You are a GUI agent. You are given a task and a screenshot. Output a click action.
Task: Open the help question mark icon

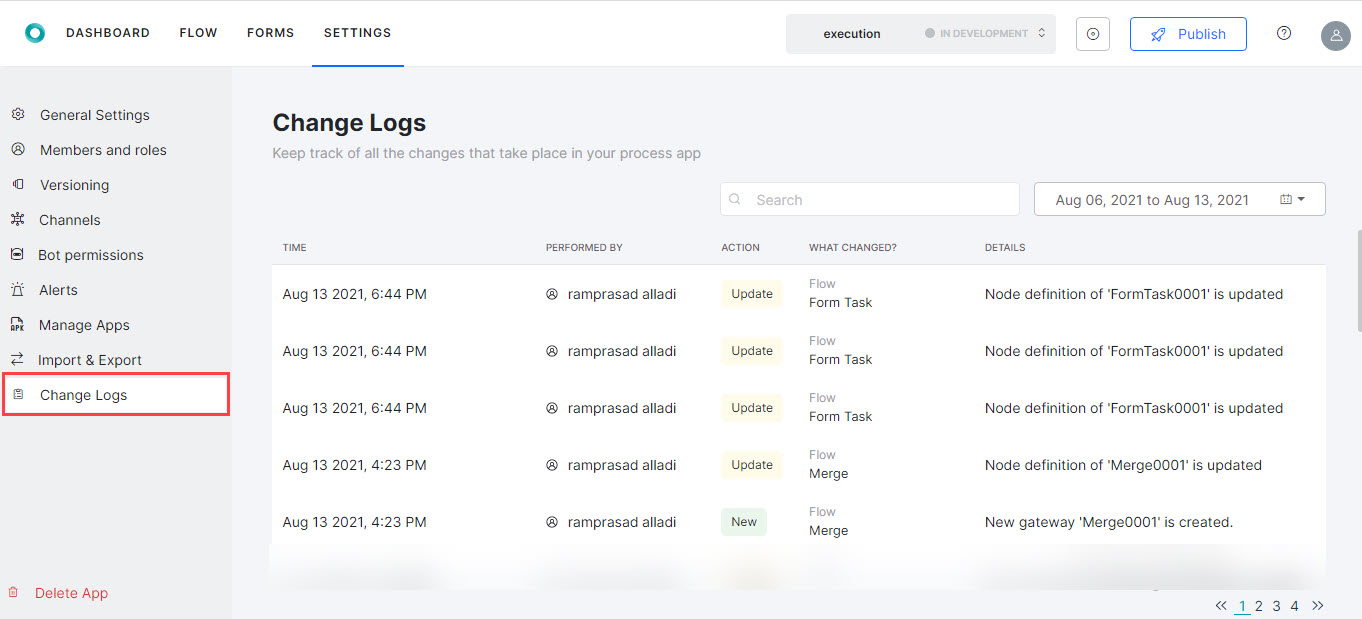point(1283,32)
